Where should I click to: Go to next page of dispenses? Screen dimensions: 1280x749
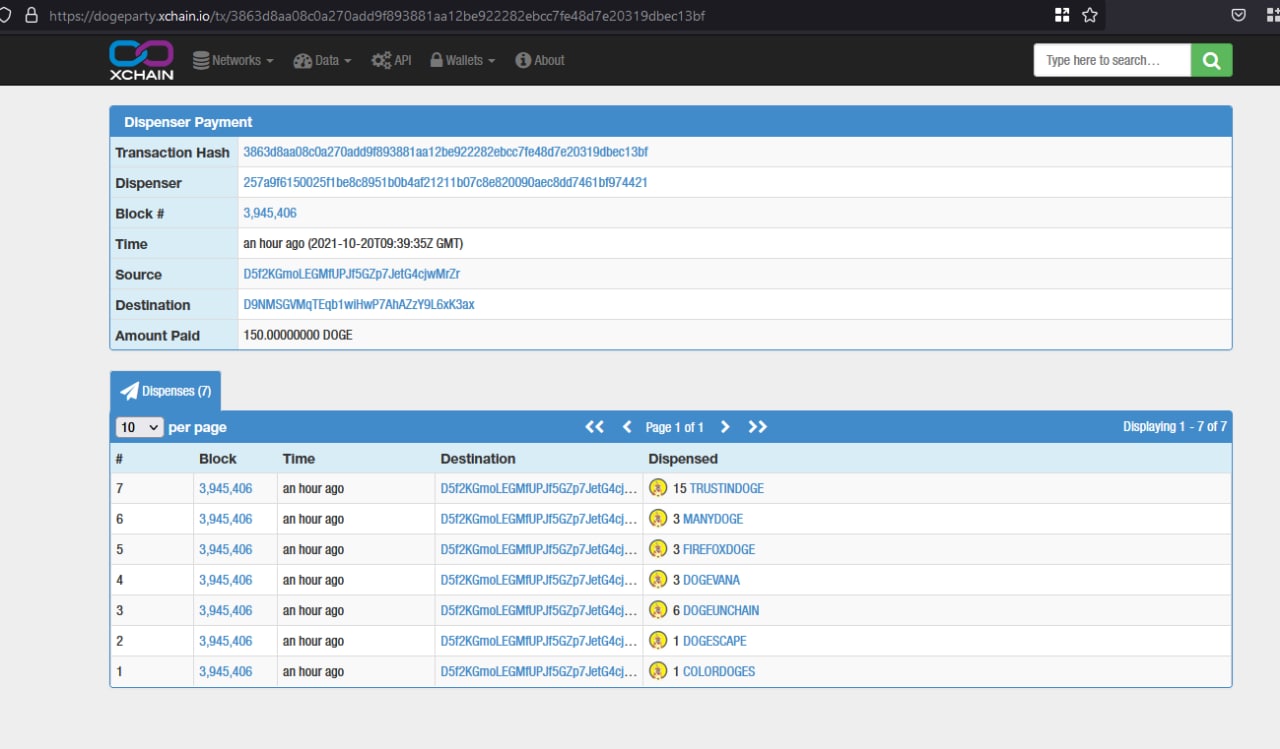pos(725,427)
